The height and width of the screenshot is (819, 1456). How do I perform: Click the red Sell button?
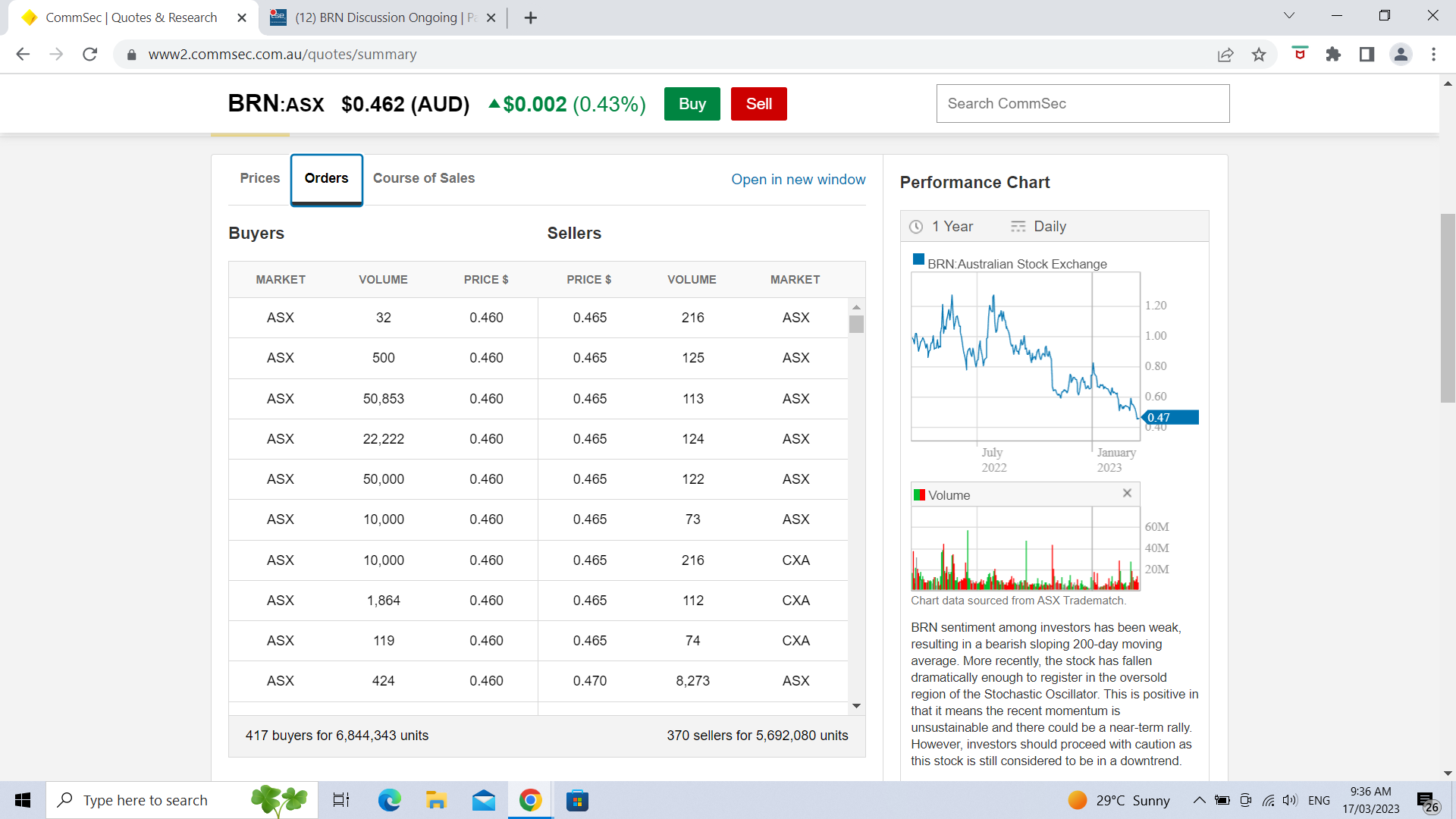(x=758, y=104)
